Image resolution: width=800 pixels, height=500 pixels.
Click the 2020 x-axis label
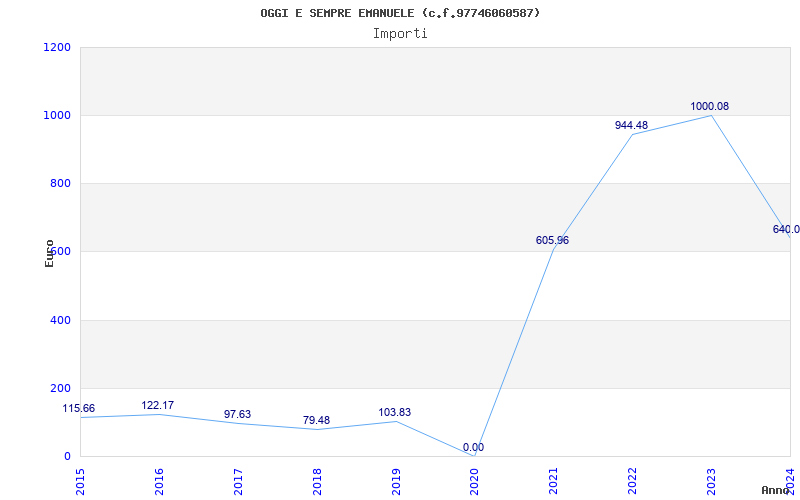(474, 482)
